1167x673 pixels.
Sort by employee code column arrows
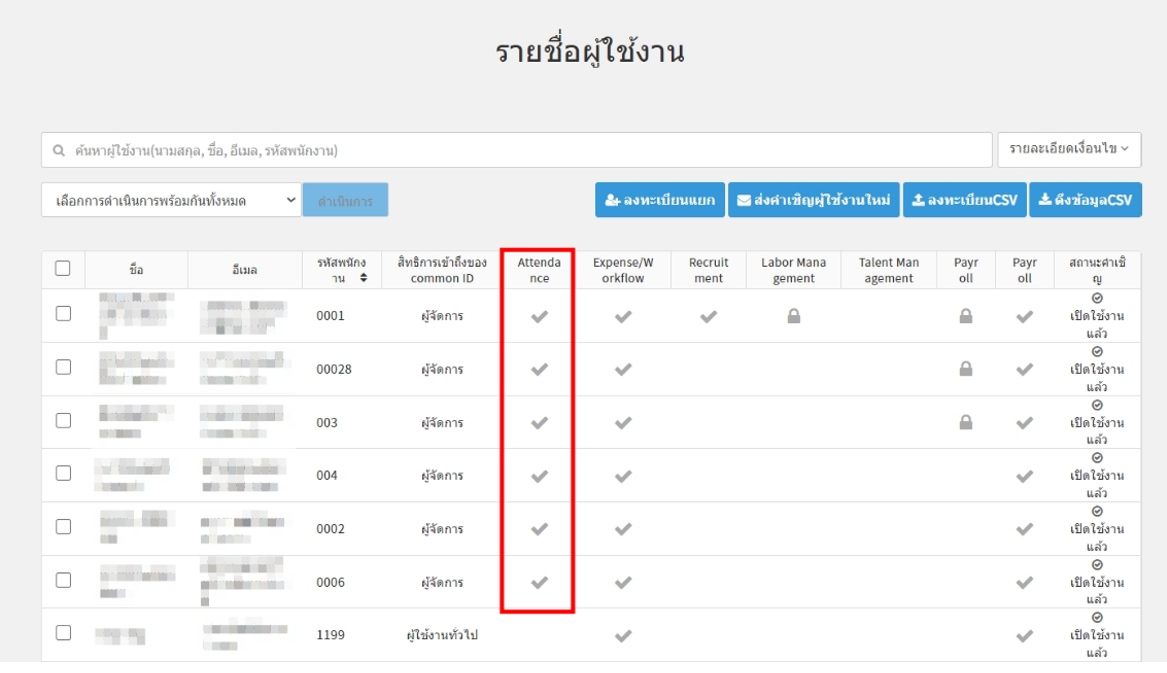point(363,278)
